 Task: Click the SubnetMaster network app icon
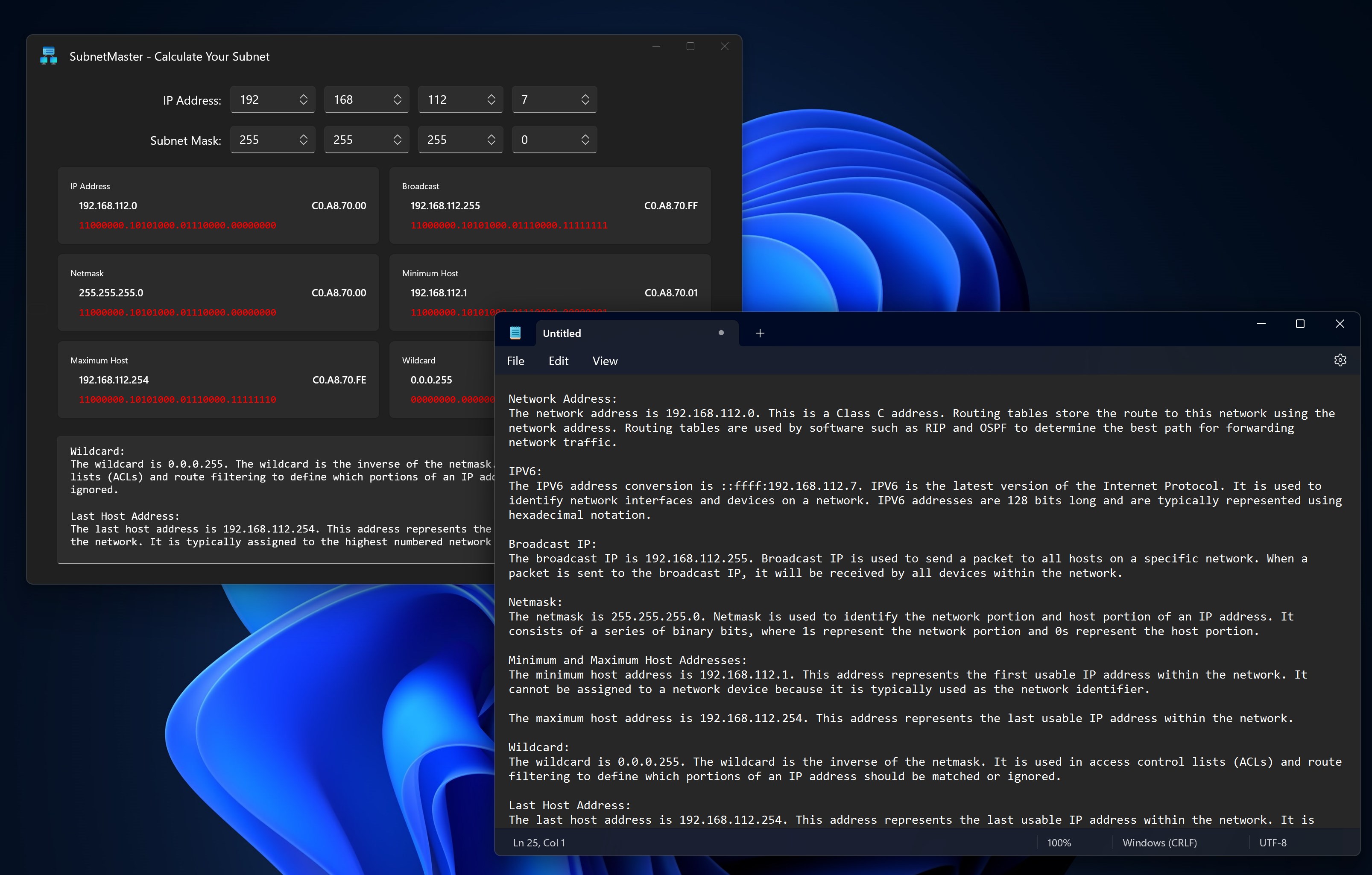point(49,56)
